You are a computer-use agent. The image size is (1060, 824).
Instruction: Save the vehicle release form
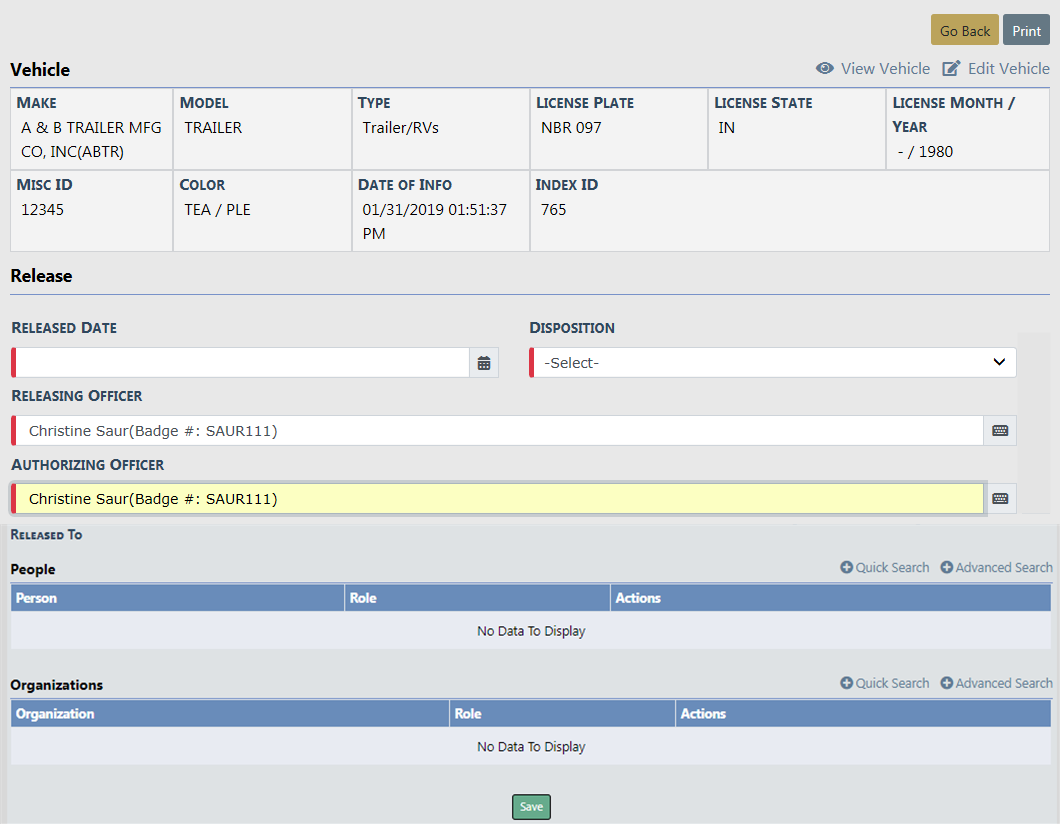click(531, 807)
